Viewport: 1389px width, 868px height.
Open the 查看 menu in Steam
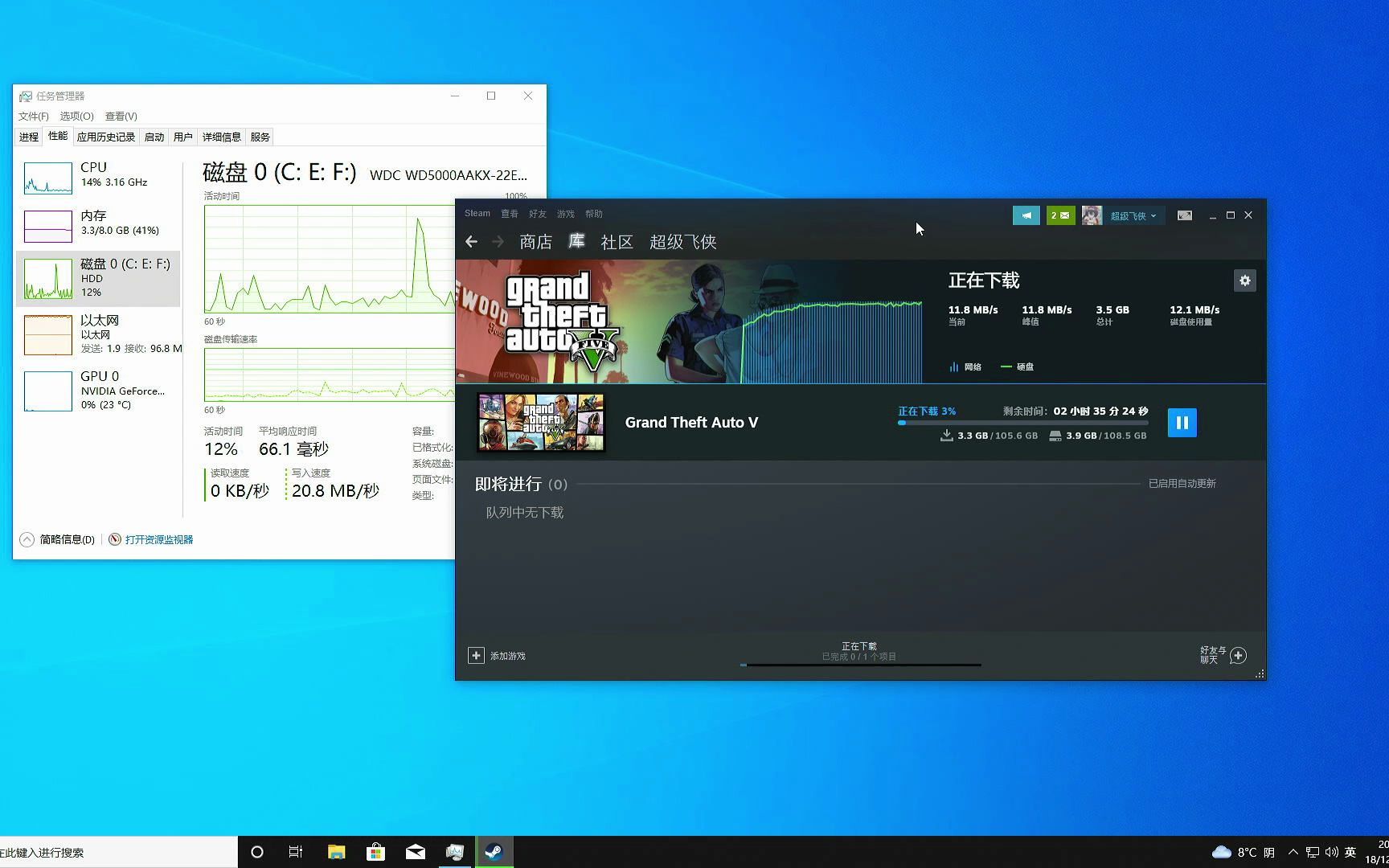[510, 214]
